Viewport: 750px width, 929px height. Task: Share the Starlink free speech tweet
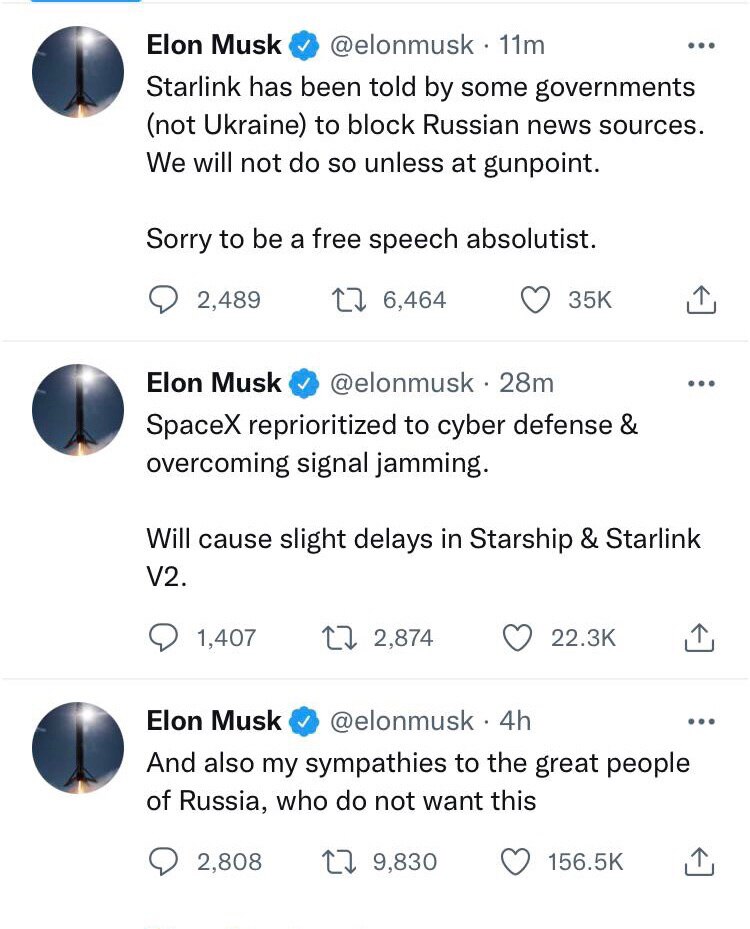click(x=702, y=299)
